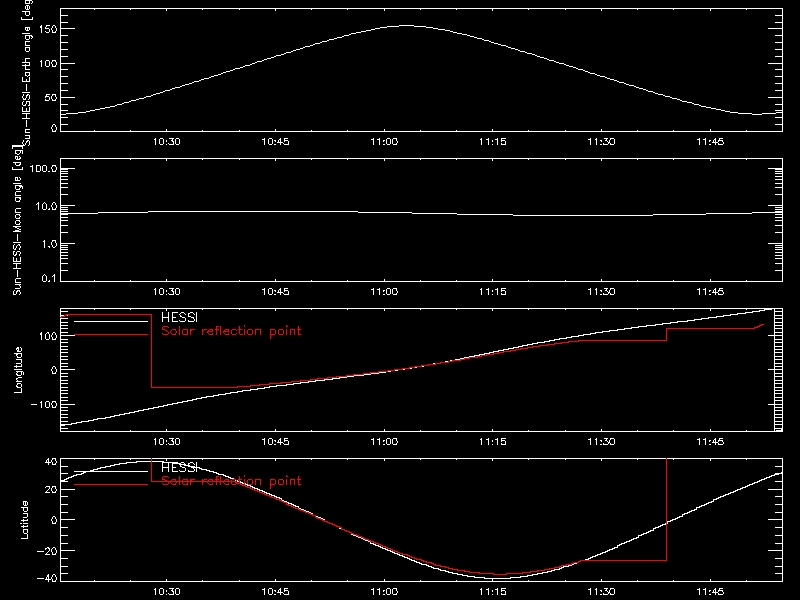Click Solar reflection point legend text in Latitude plot

click(x=231, y=481)
